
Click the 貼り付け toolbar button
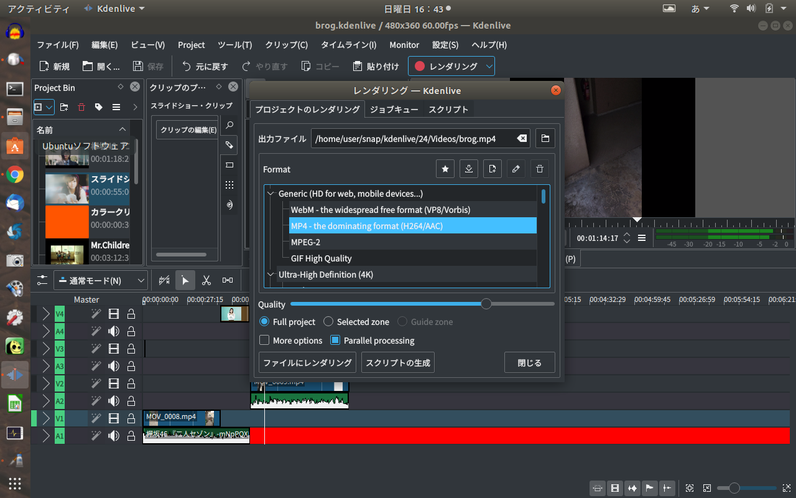coord(376,66)
